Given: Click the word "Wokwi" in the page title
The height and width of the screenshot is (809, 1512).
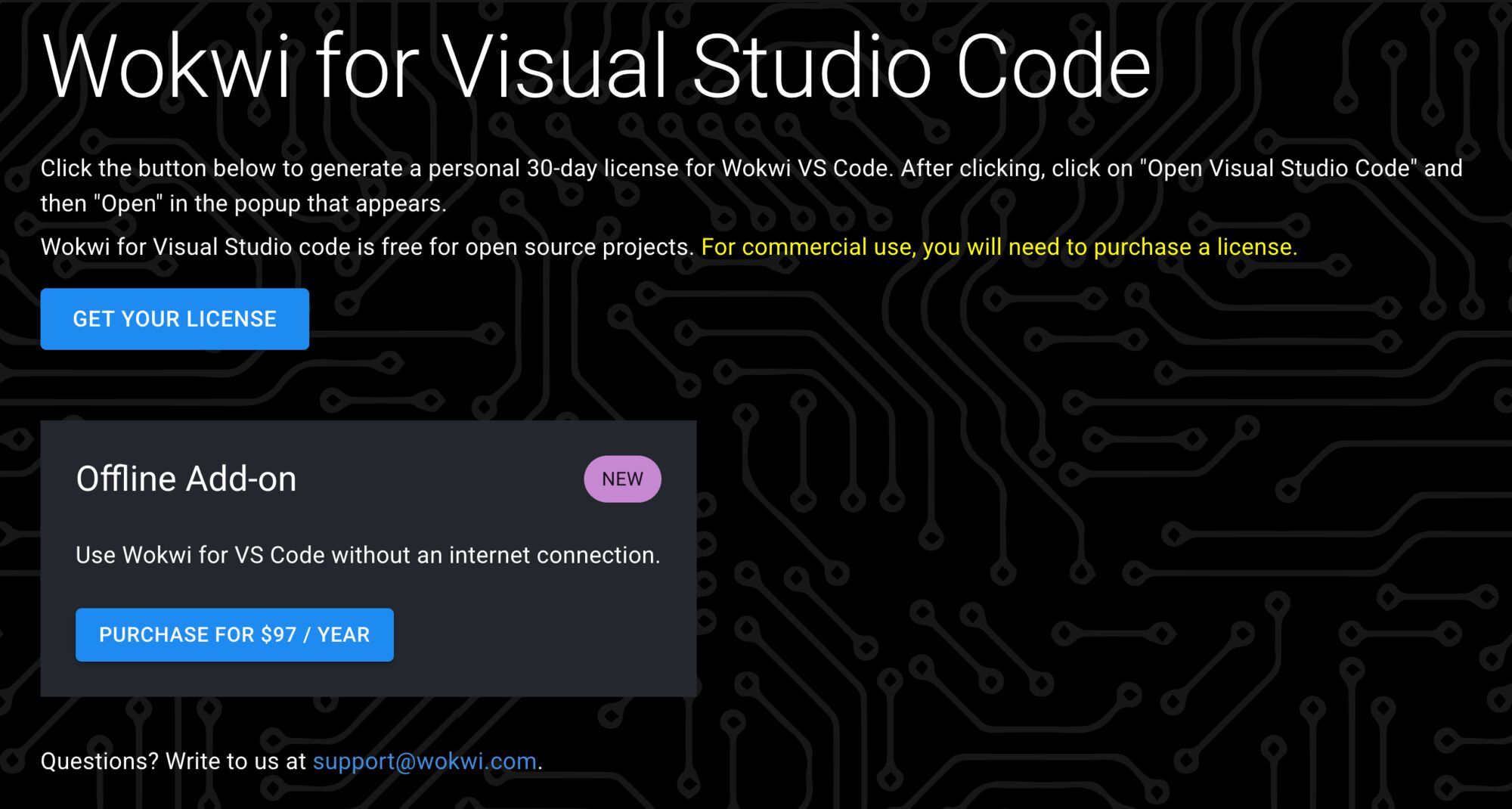Looking at the screenshot, I should 166,68.
